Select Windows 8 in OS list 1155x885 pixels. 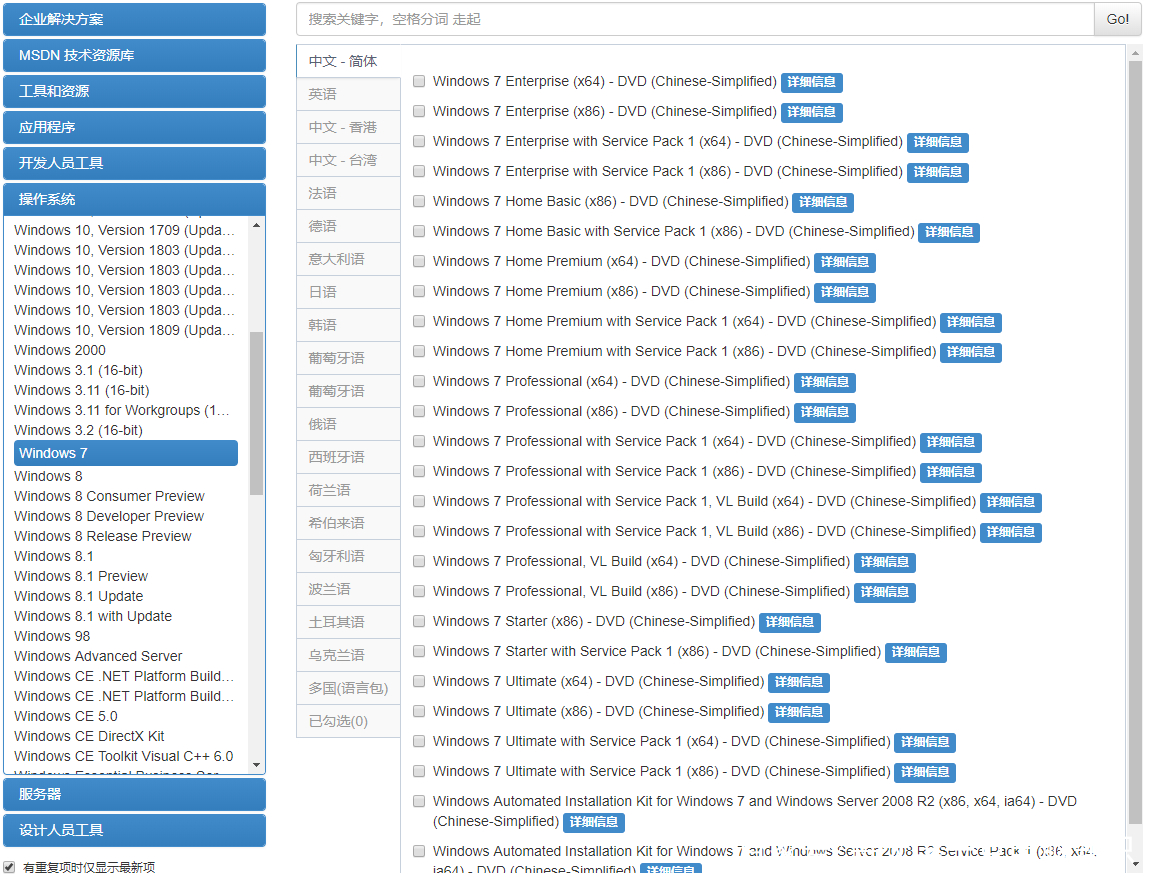[x=49, y=476]
